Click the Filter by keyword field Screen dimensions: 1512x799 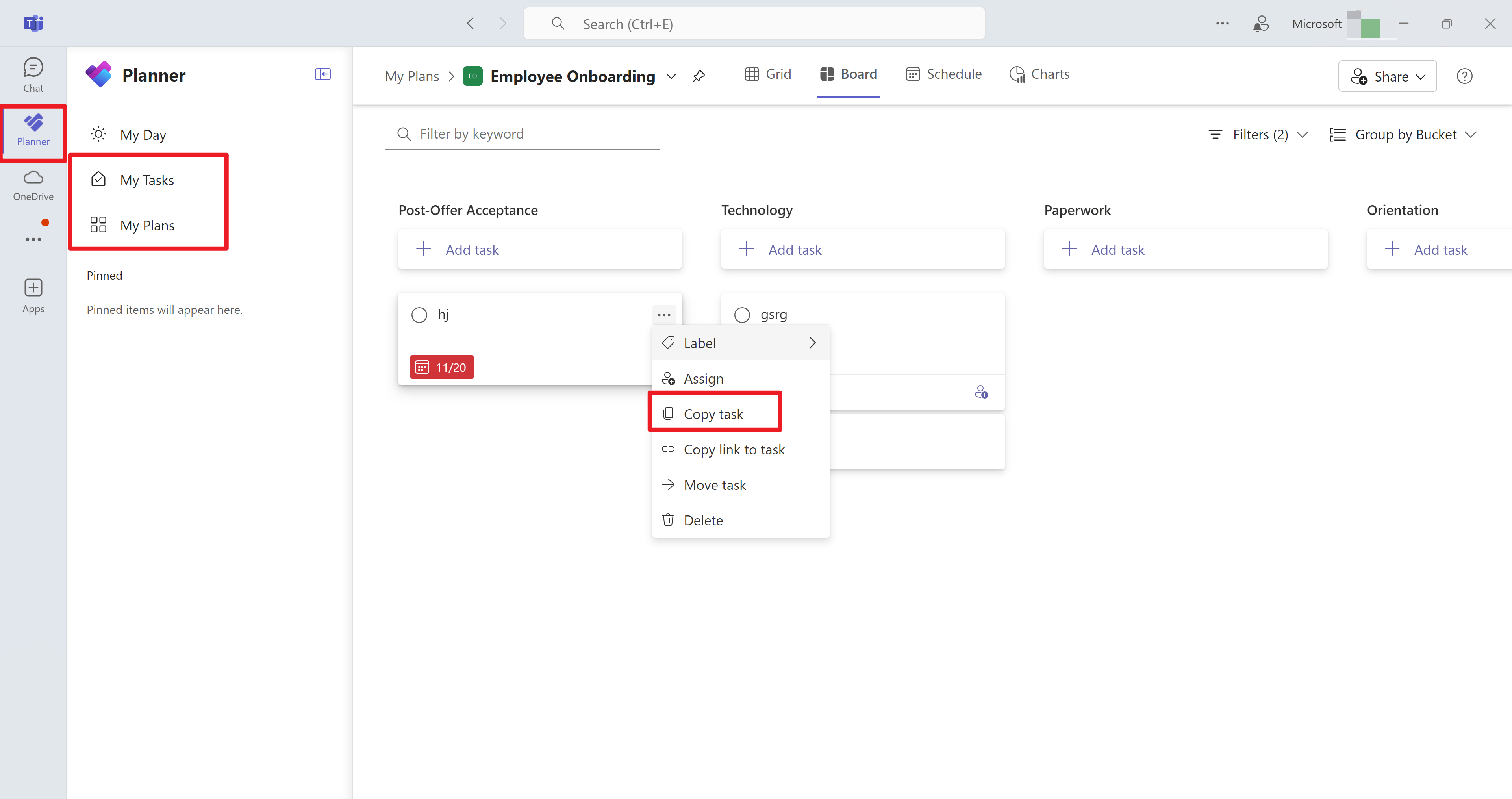pos(523,134)
